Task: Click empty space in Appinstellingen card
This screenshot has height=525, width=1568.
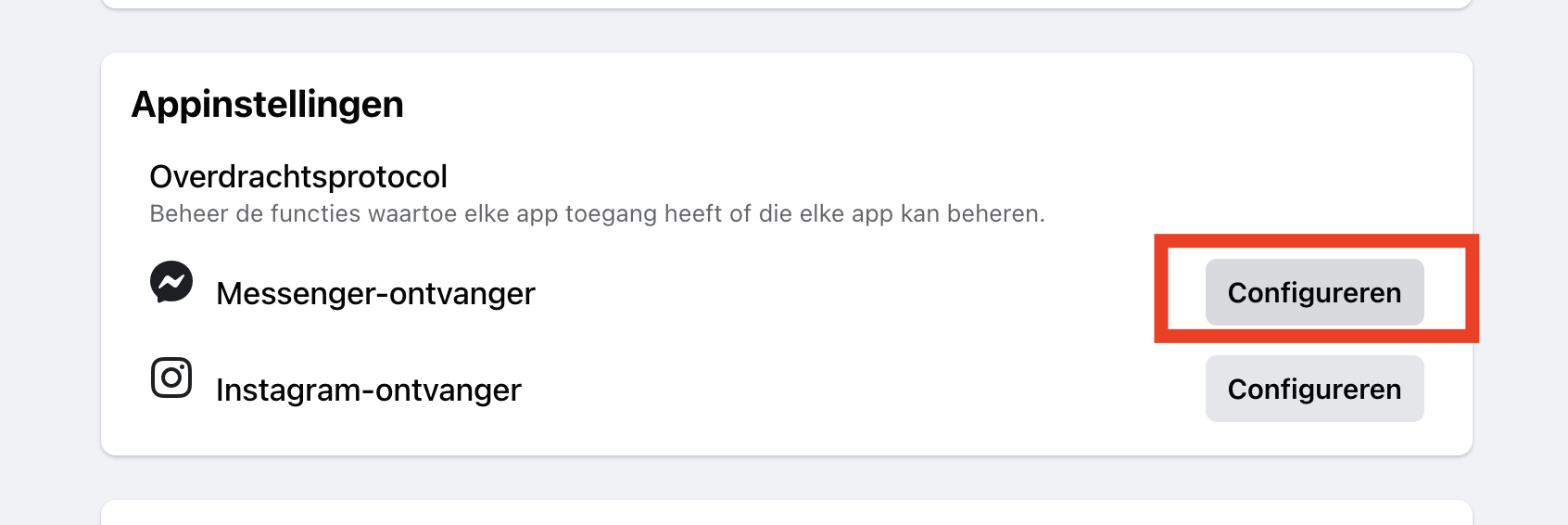Action: pos(834,121)
